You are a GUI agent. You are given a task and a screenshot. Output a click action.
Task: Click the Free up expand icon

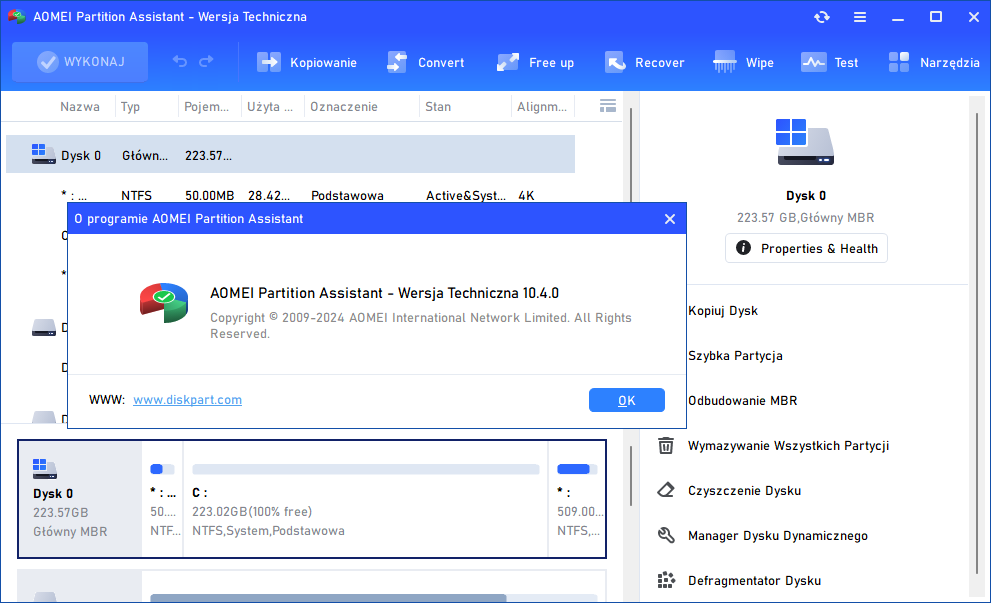coord(508,62)
